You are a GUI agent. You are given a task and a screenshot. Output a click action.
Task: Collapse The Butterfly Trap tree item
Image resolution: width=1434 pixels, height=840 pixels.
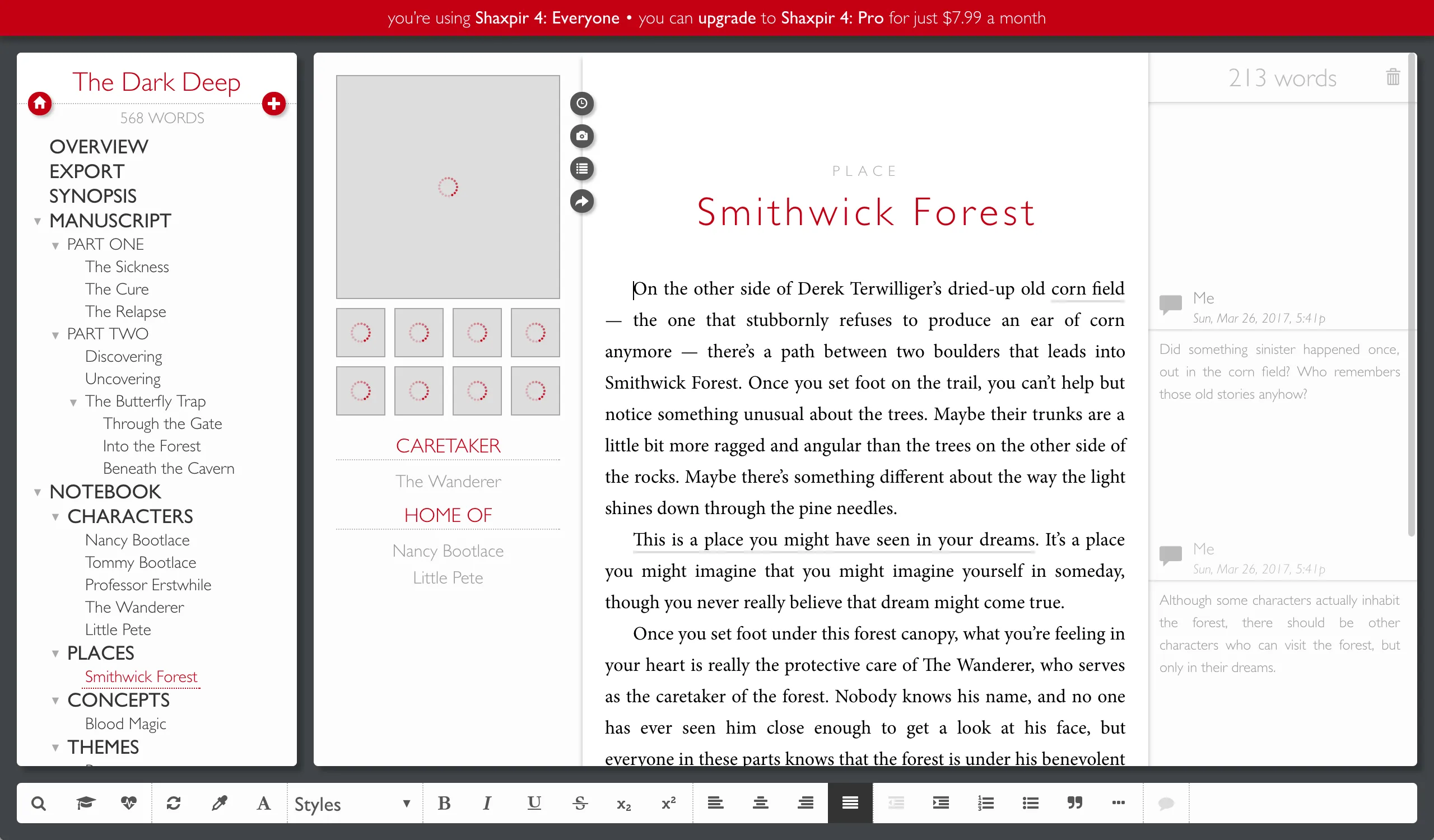pos(73,402)
